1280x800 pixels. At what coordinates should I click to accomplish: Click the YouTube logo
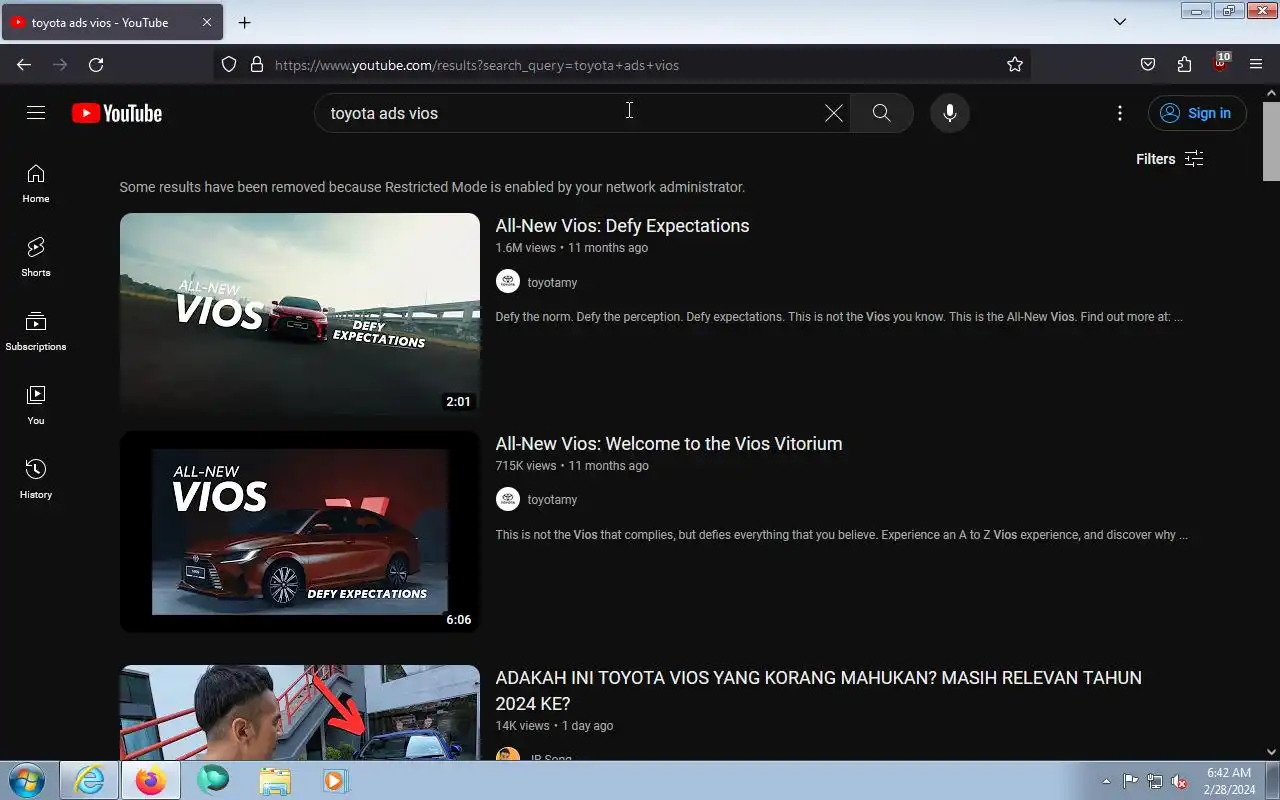pos(117,113)
